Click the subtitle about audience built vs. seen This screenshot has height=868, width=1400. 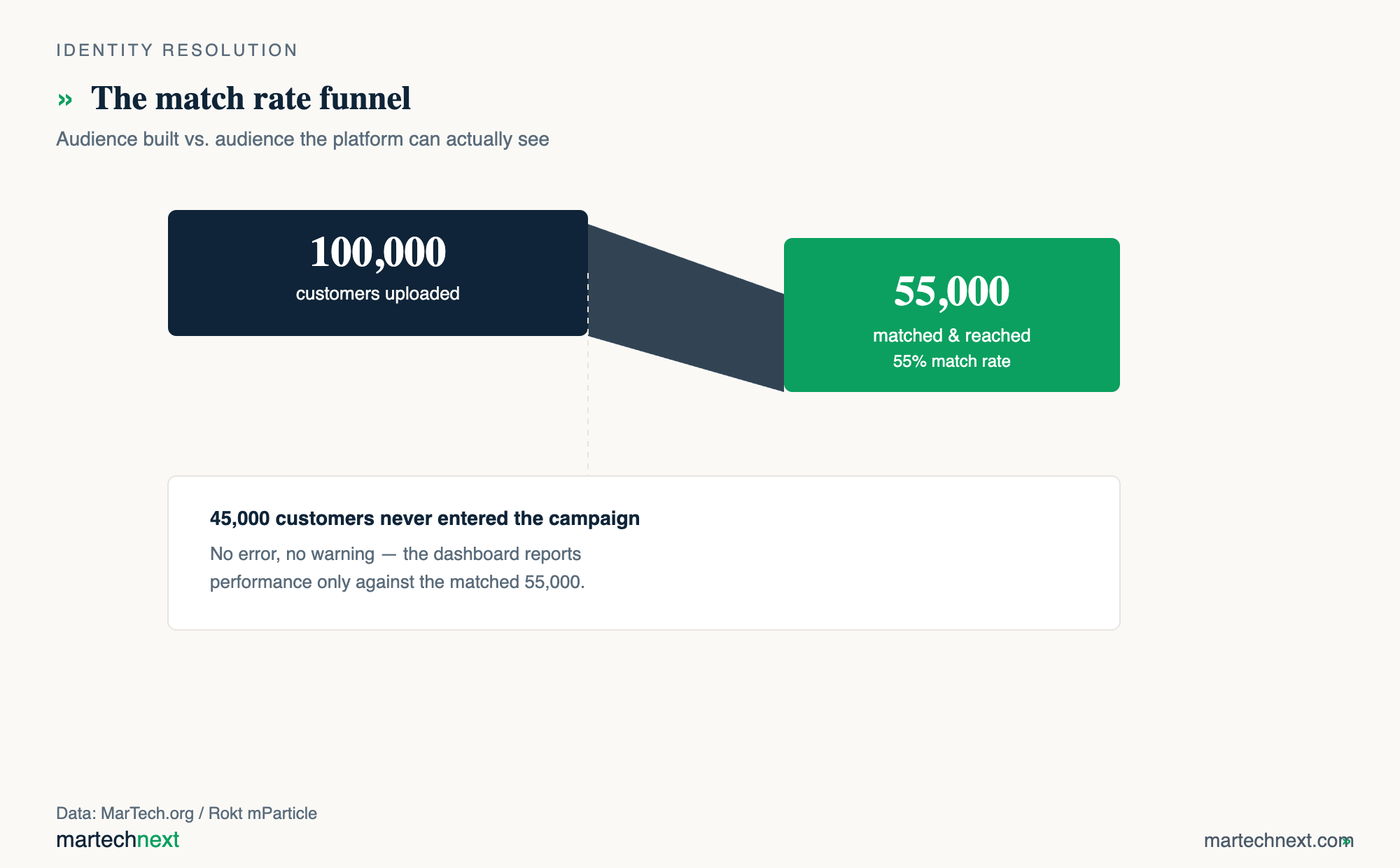(x=302, y=139)
